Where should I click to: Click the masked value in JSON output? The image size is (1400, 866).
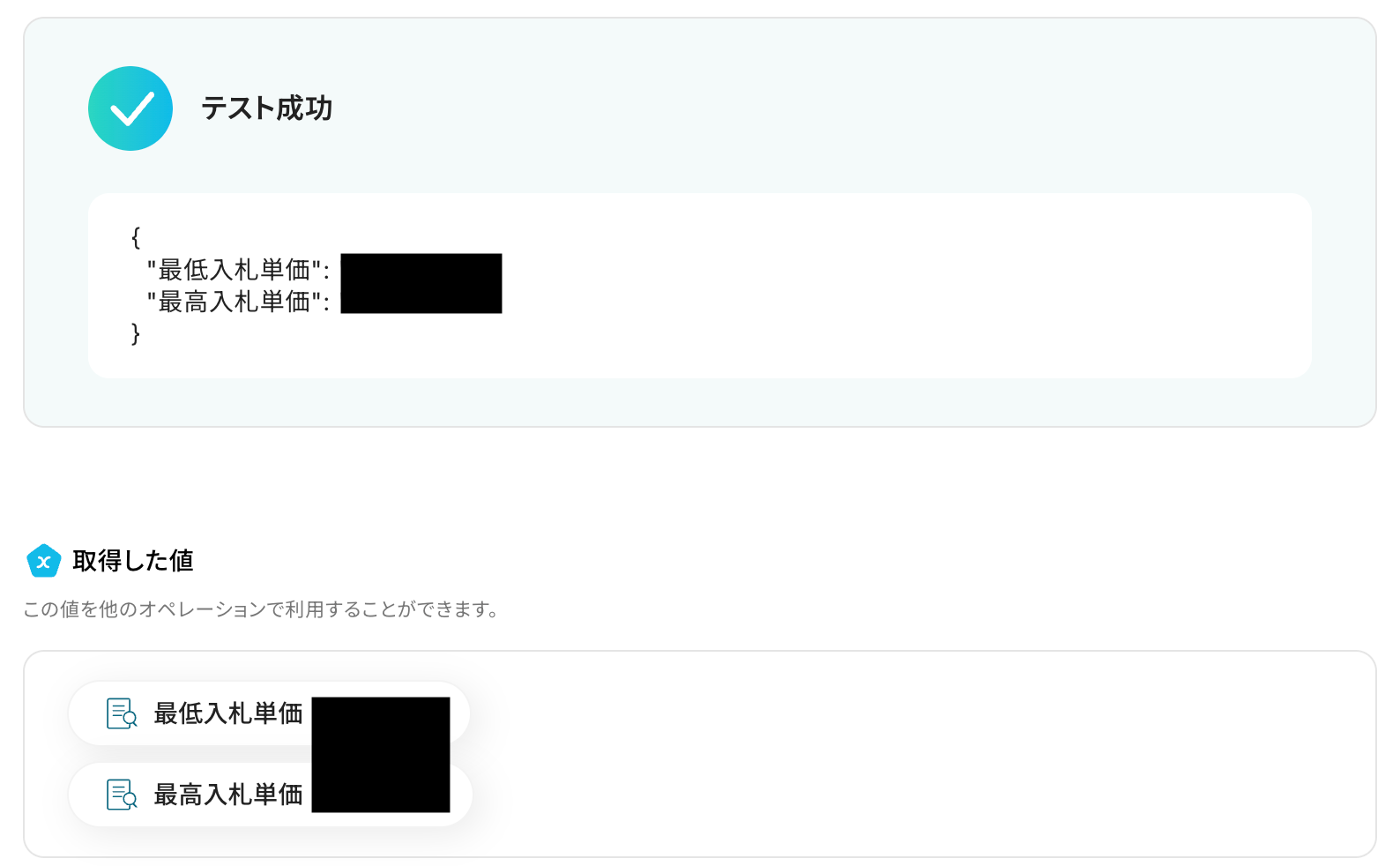tap(421, 283)
